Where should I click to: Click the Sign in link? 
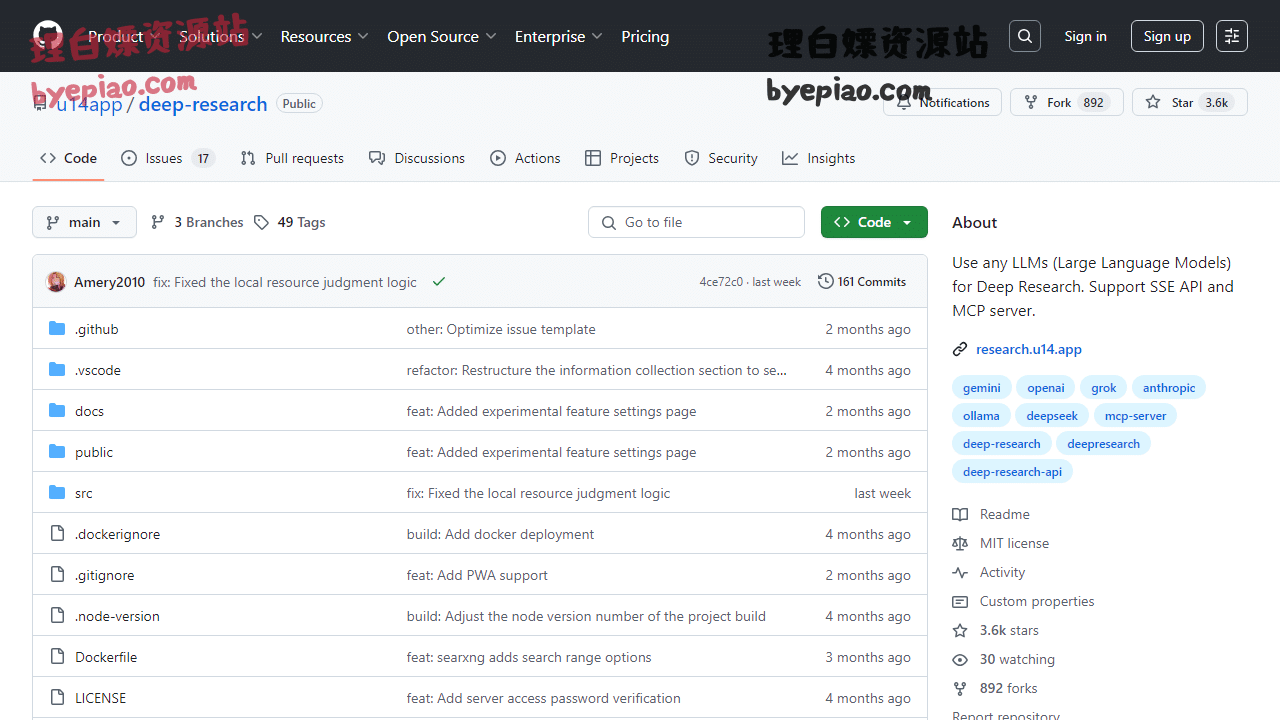[x=1085, y=36]
